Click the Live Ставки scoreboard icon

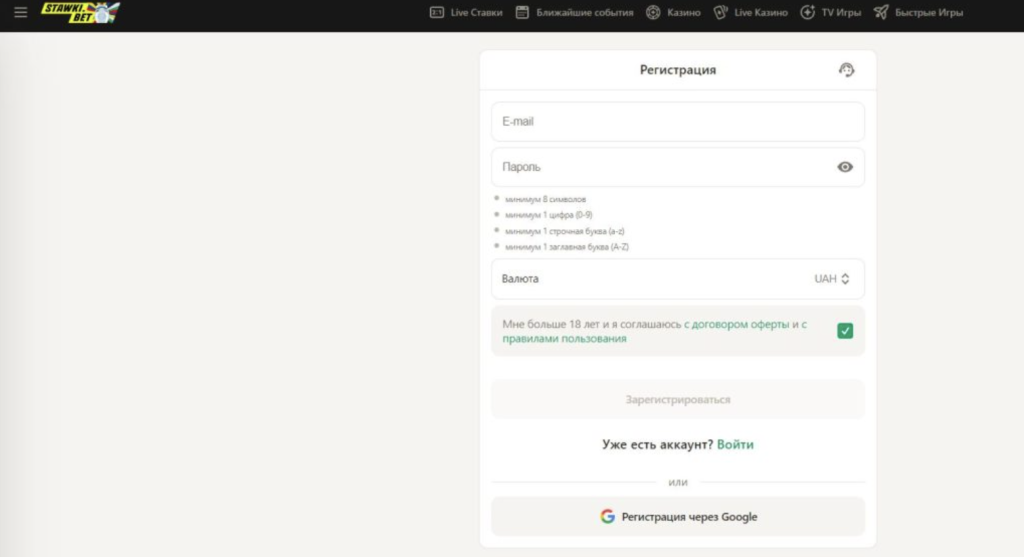437,12
